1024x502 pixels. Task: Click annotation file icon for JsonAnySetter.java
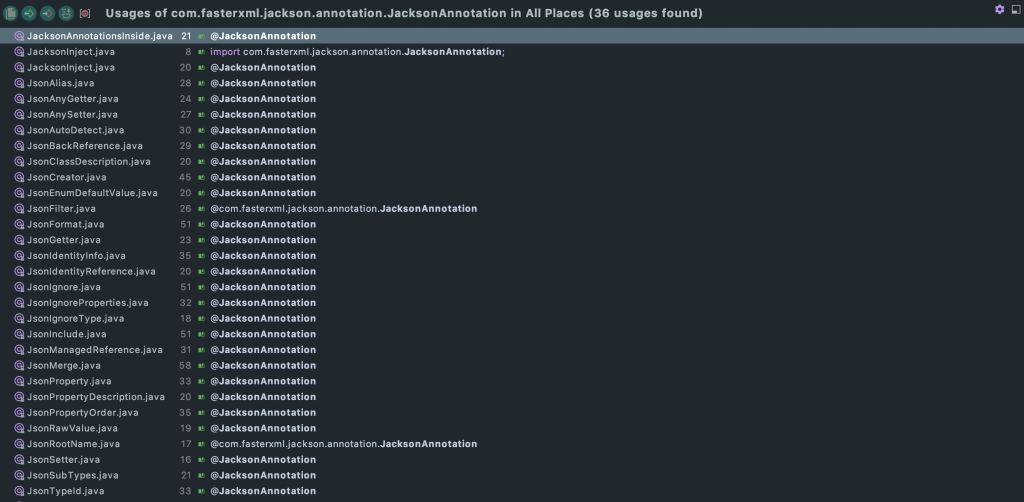[19, 114]
